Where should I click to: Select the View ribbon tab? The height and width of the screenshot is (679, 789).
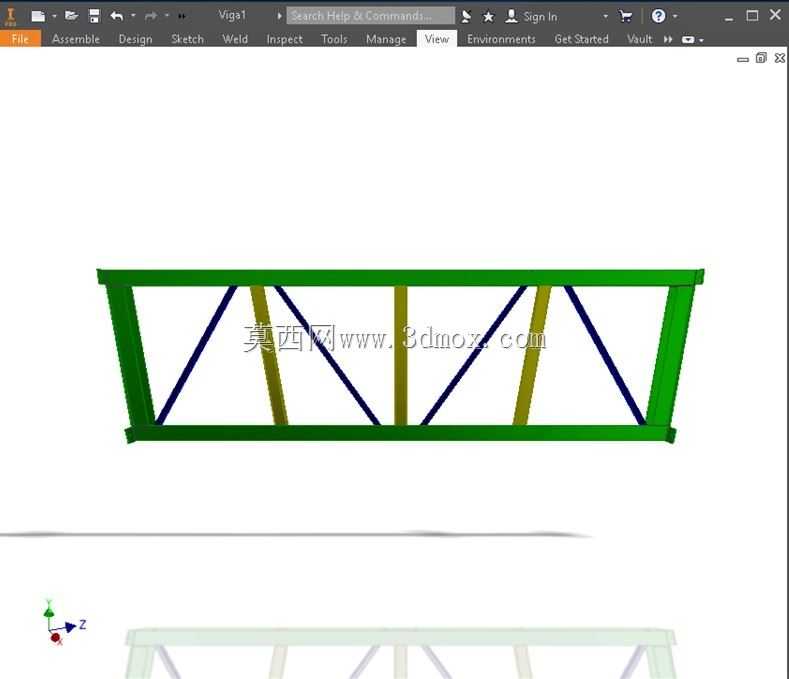coord(437,39)
